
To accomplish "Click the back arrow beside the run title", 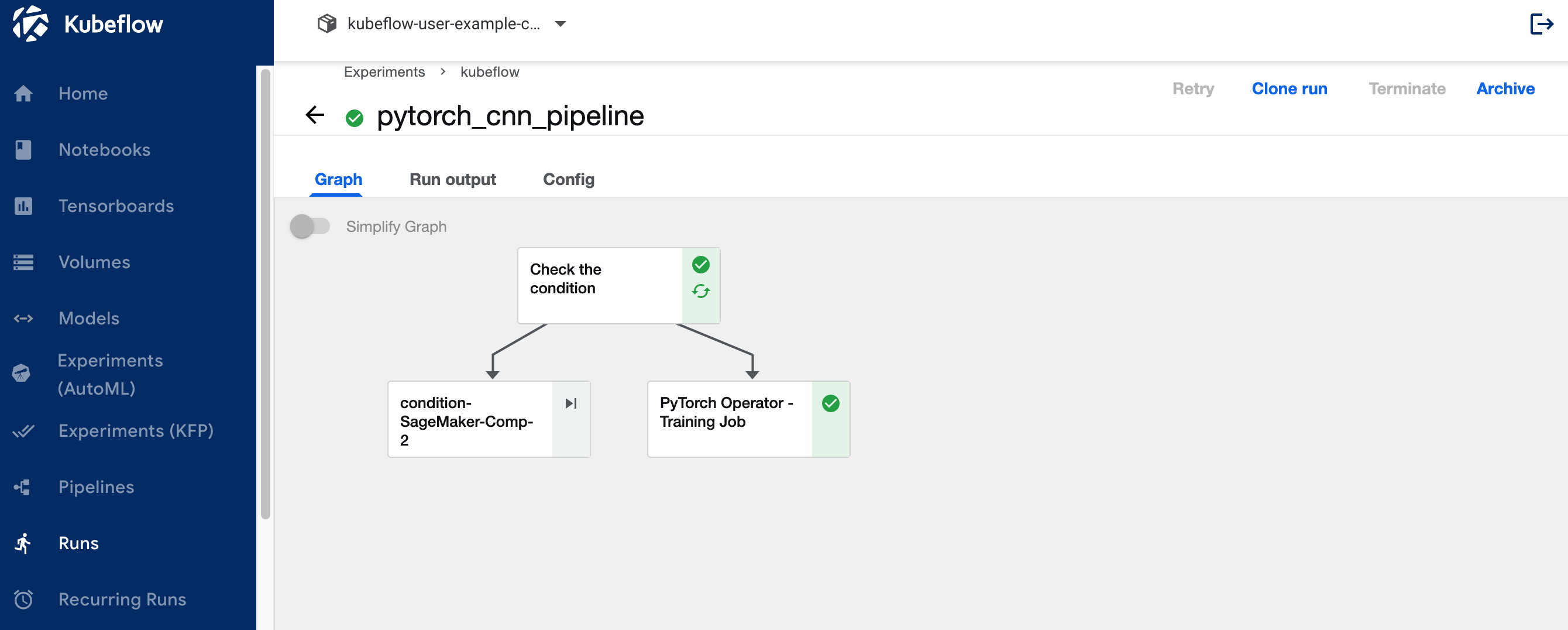I will coord(315,115).
